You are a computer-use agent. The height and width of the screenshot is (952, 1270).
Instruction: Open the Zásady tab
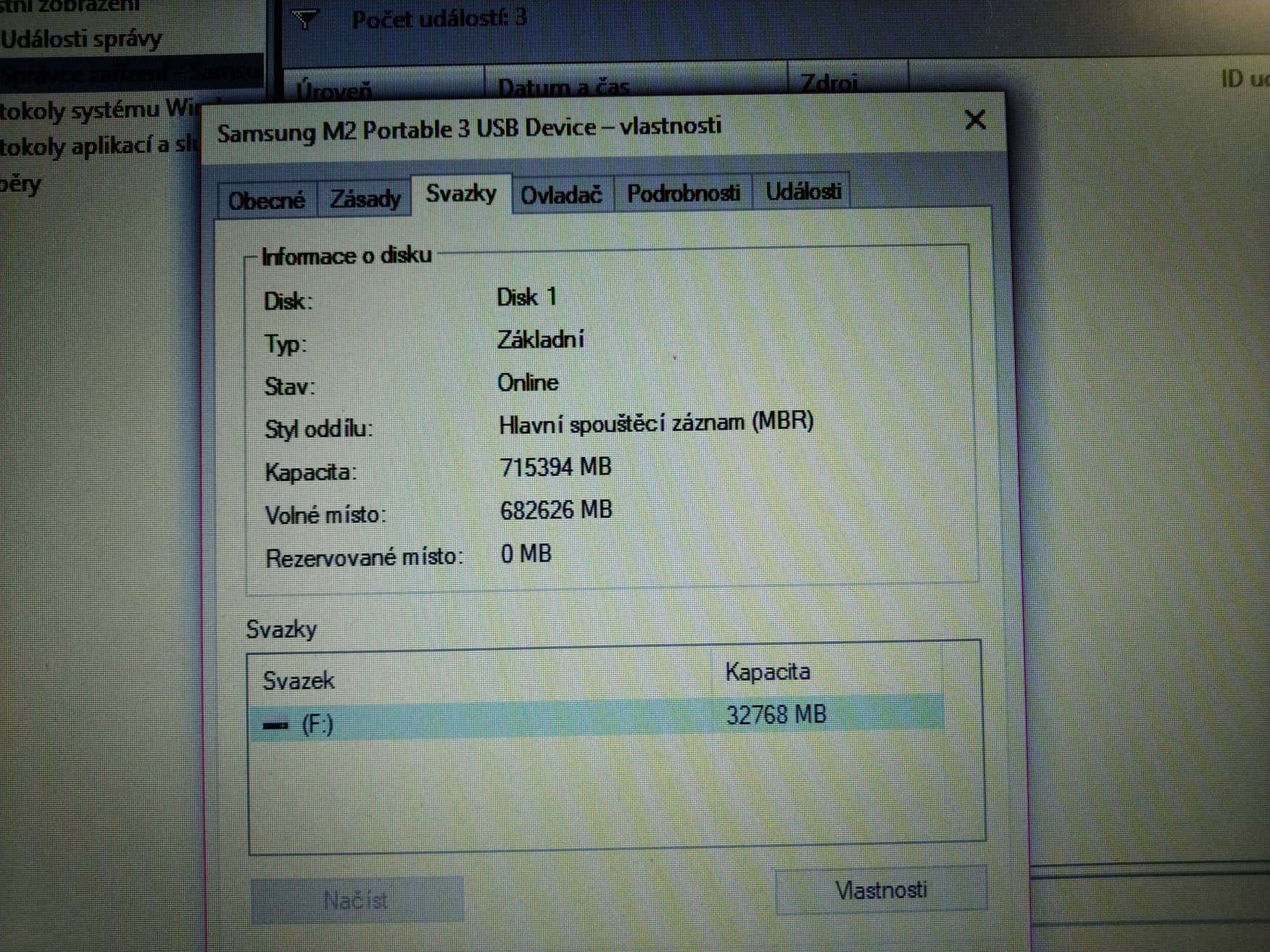tap(365, 198)
